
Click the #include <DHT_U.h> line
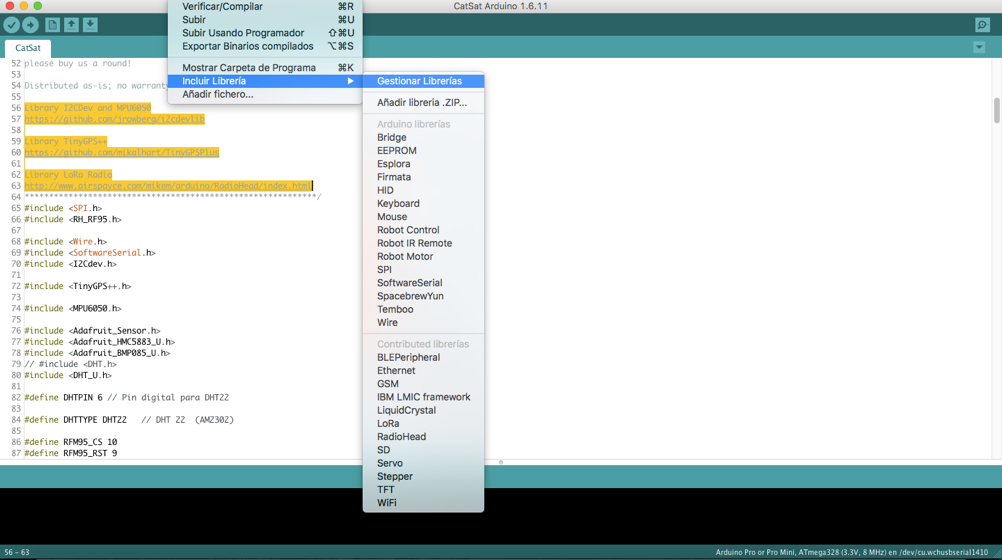click(x=68, y=375)
